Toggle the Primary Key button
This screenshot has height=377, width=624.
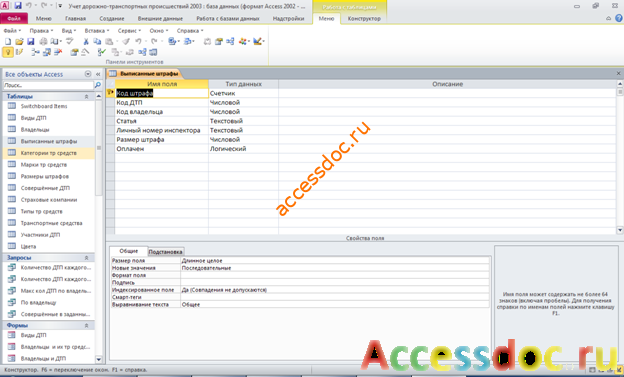(x=8, y=52)
